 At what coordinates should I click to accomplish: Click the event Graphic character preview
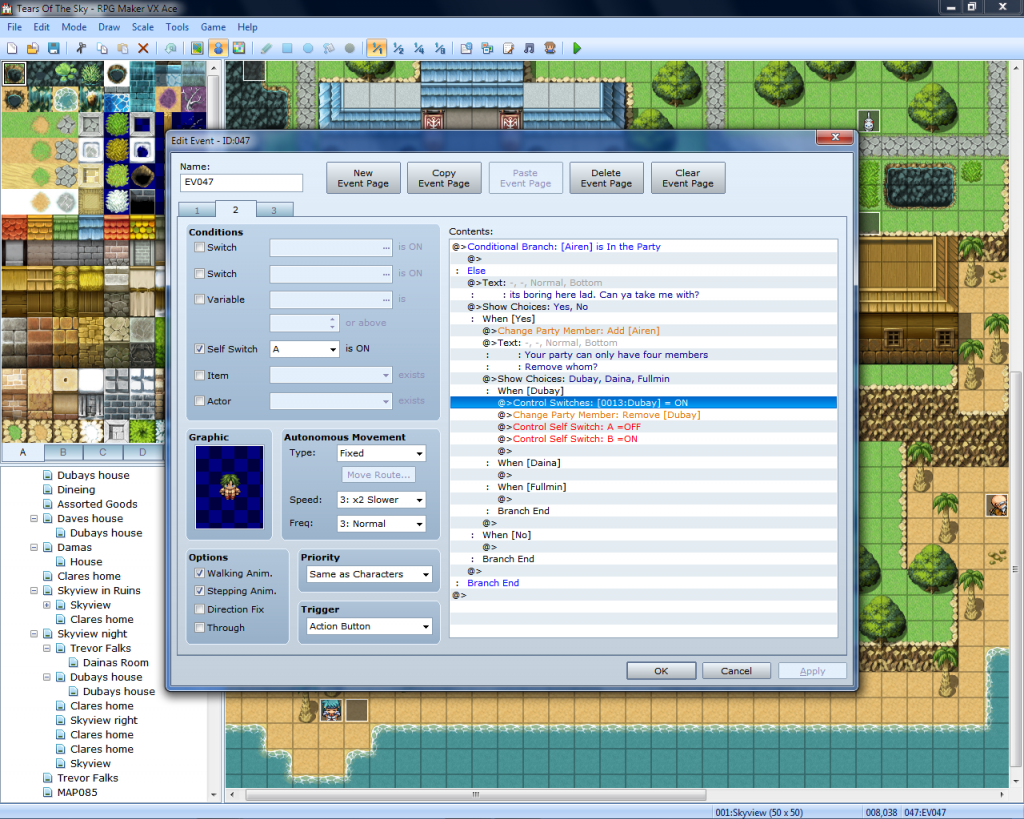coord(230,487)
